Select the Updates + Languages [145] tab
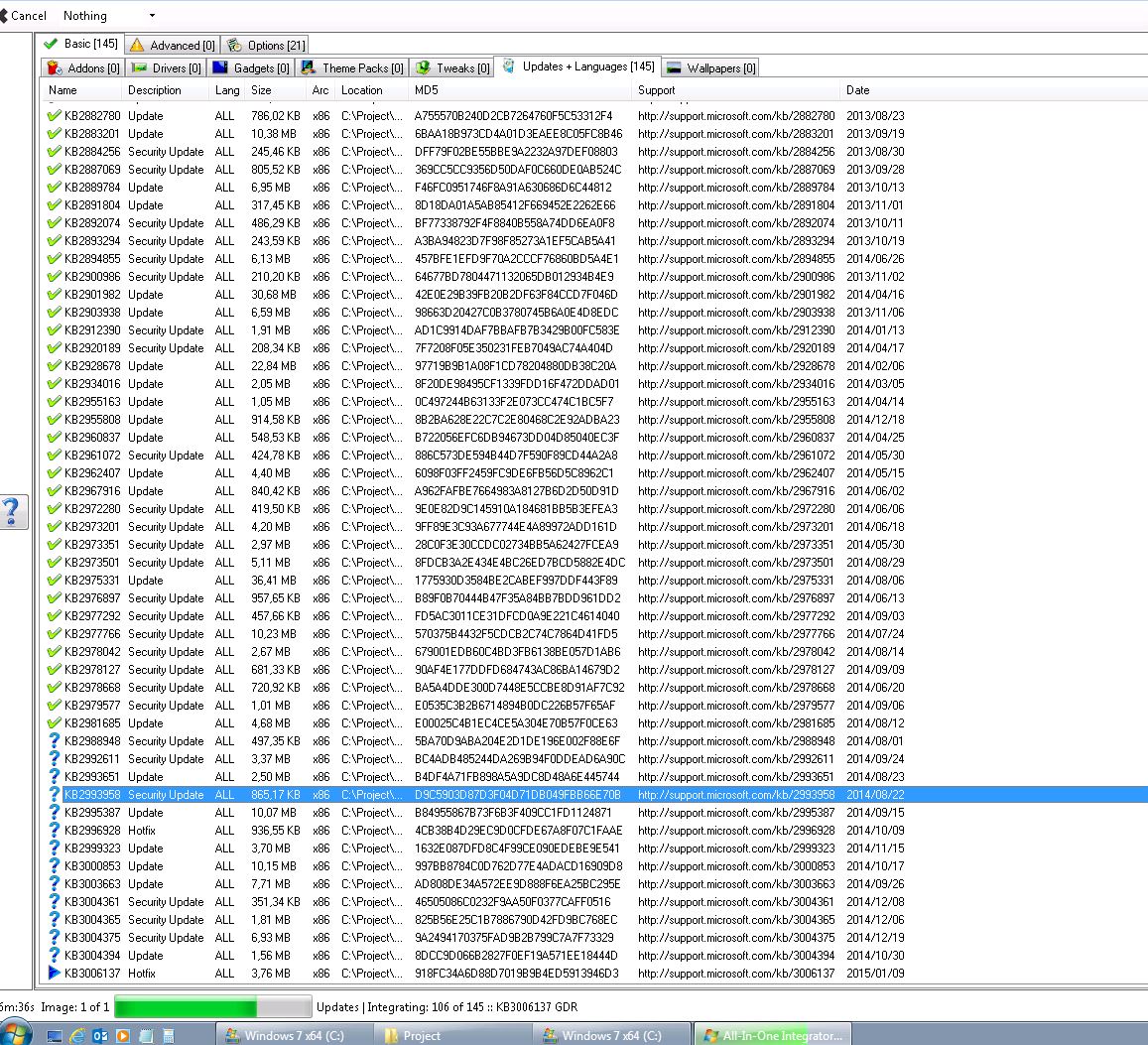The height and width of the screenshot is (1045, 1148). point(578,66)
